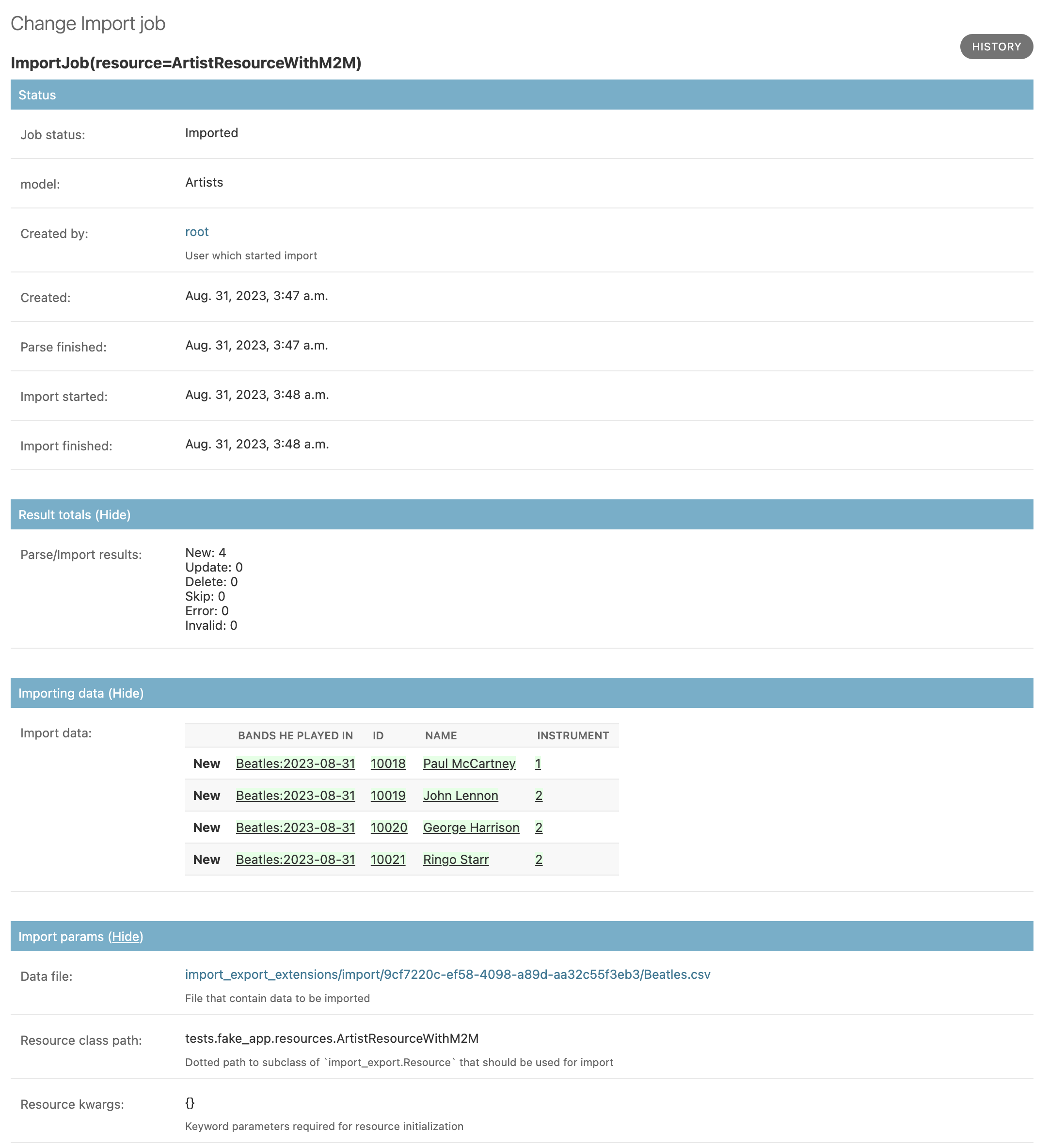Click the Change Import job page title

click(88, 23)
